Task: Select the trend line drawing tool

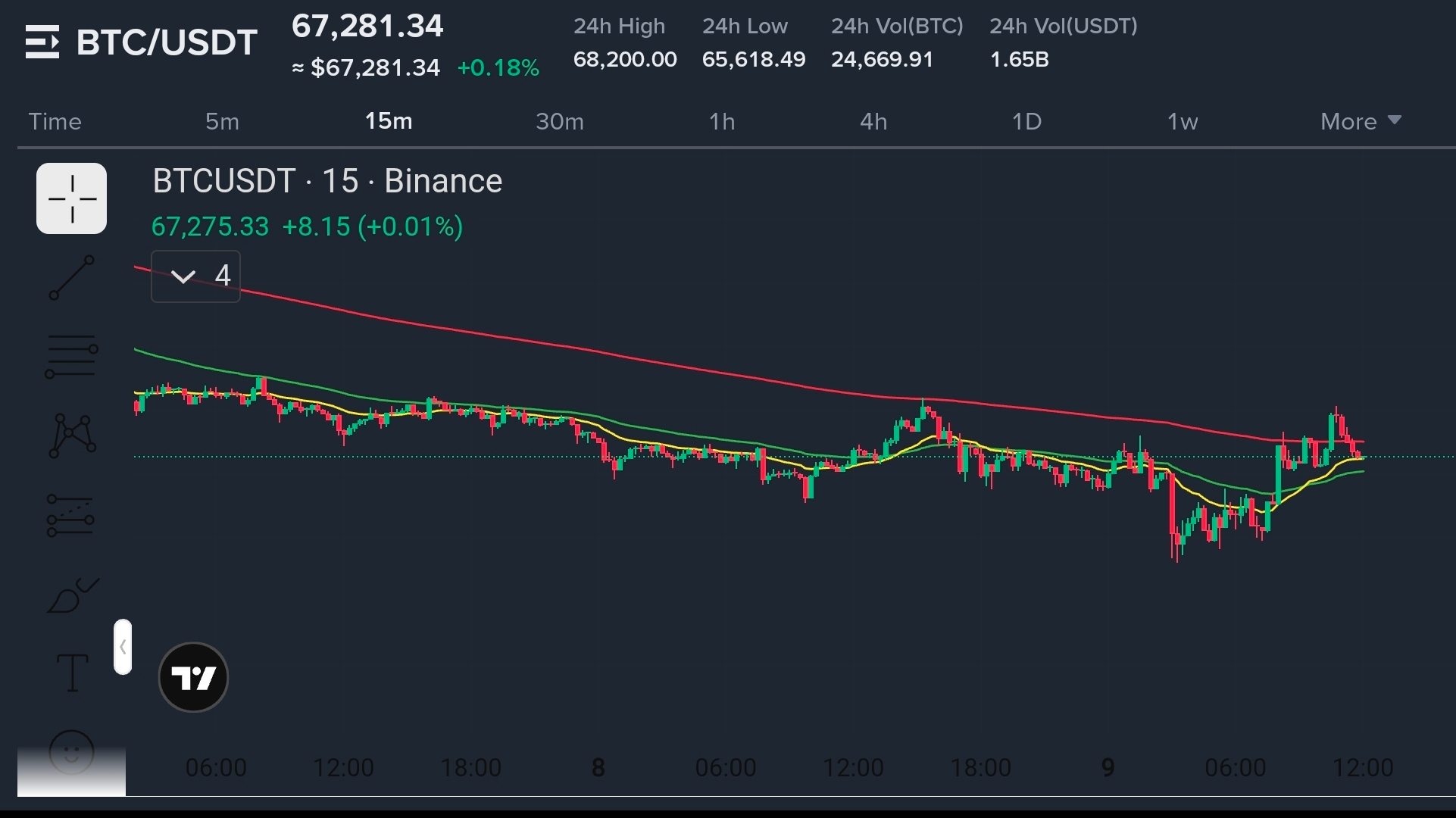Action: [71, 277]
